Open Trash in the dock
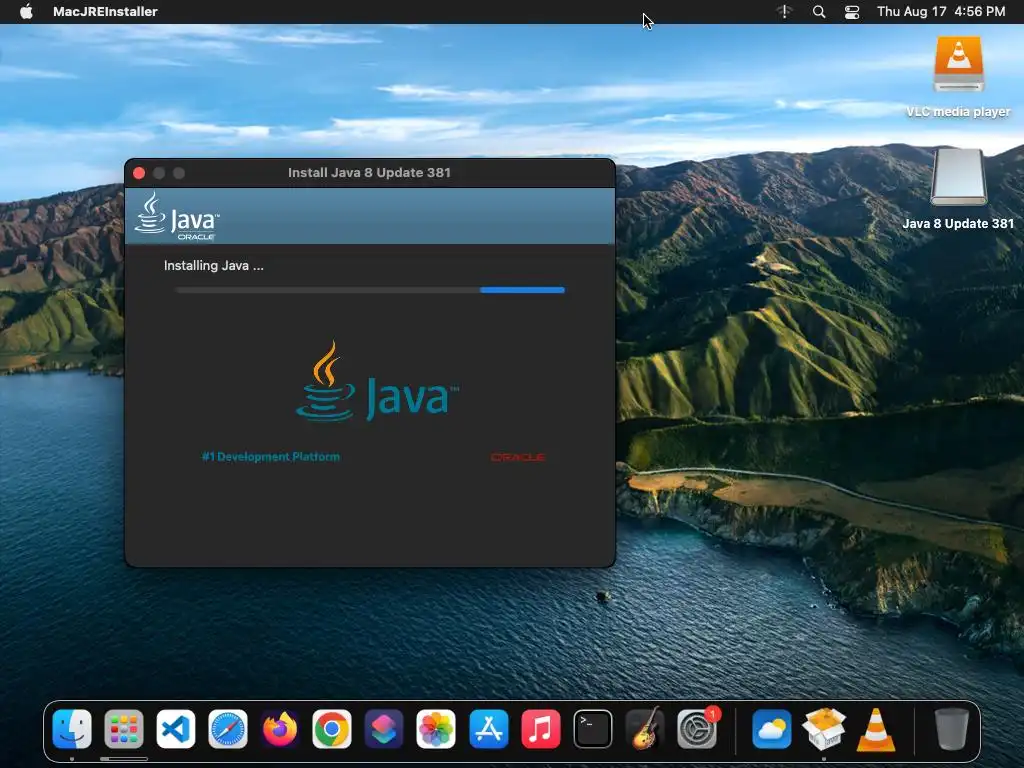The image size is (1024, 768). click(952, 729)
